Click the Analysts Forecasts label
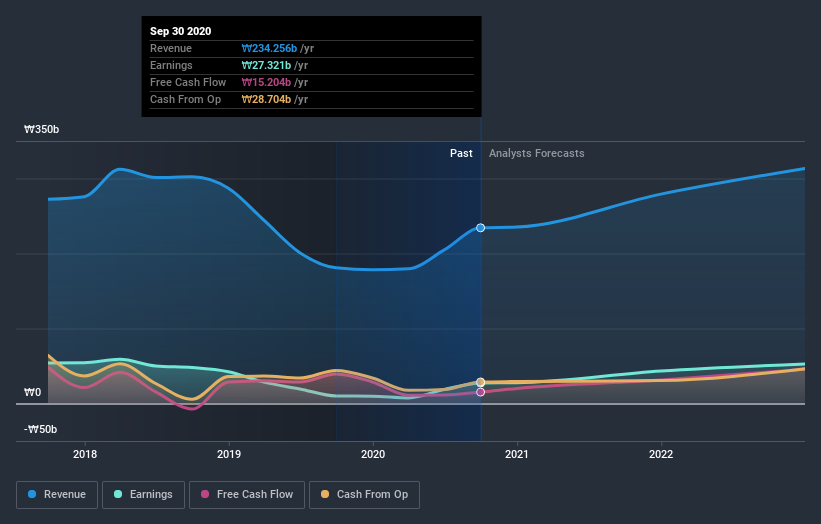 coord(537,153)
